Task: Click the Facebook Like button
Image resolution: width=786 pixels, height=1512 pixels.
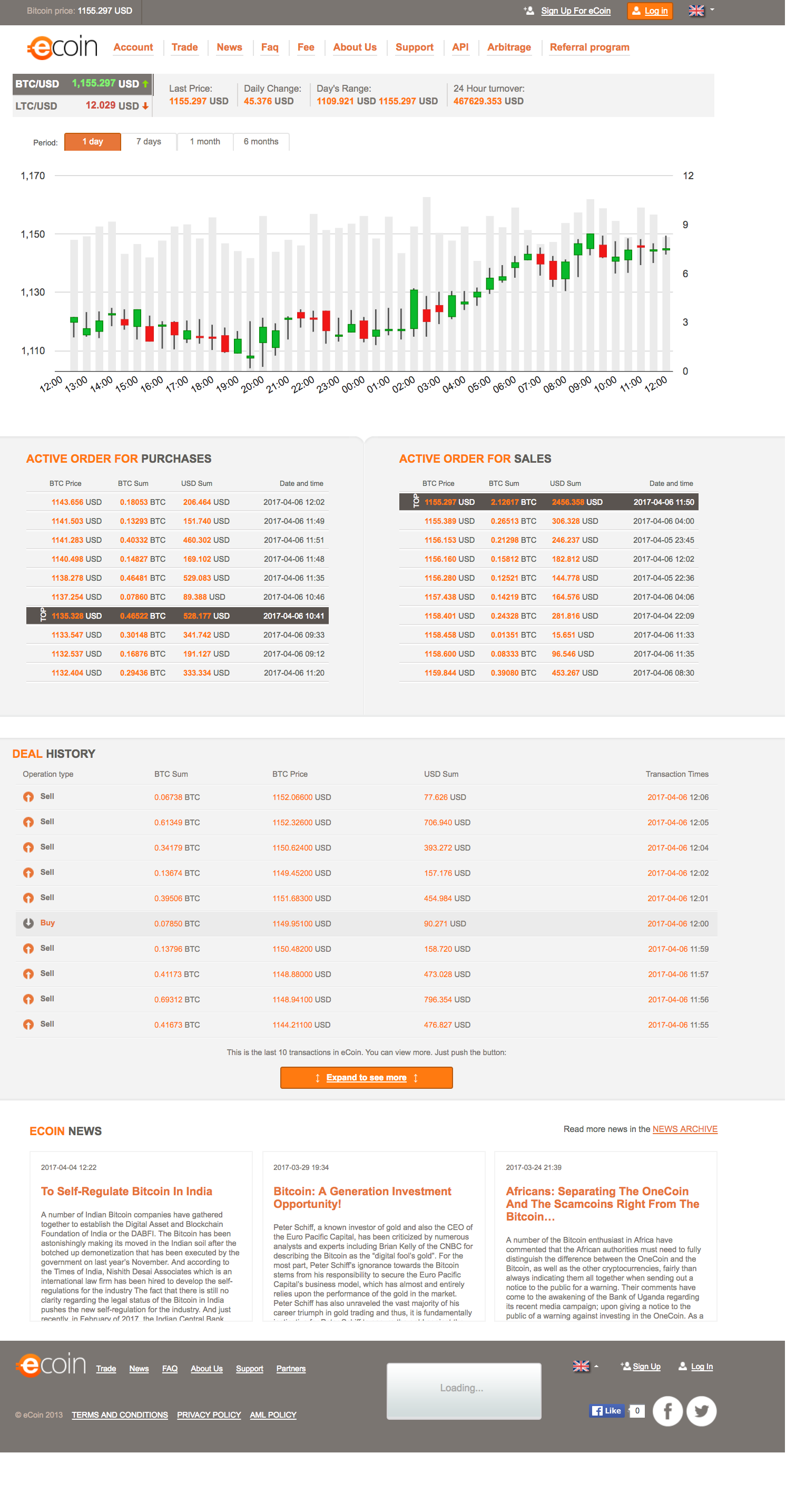Action: [x=606, y=1410]
